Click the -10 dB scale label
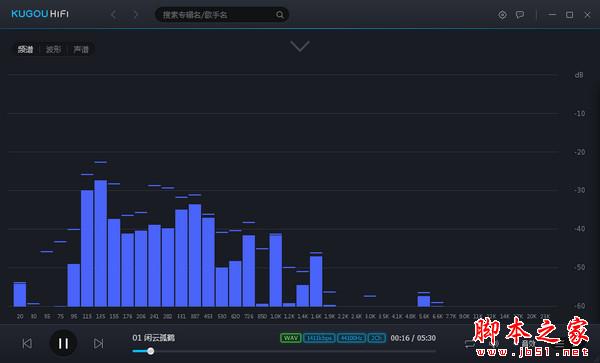 [580, 114]
